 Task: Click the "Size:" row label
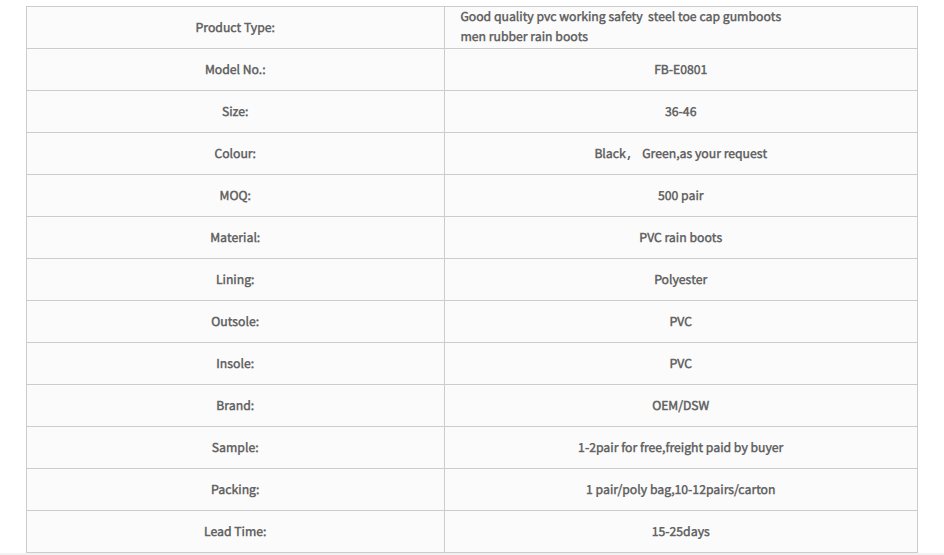pyautogui.click(x=235, y=112)
